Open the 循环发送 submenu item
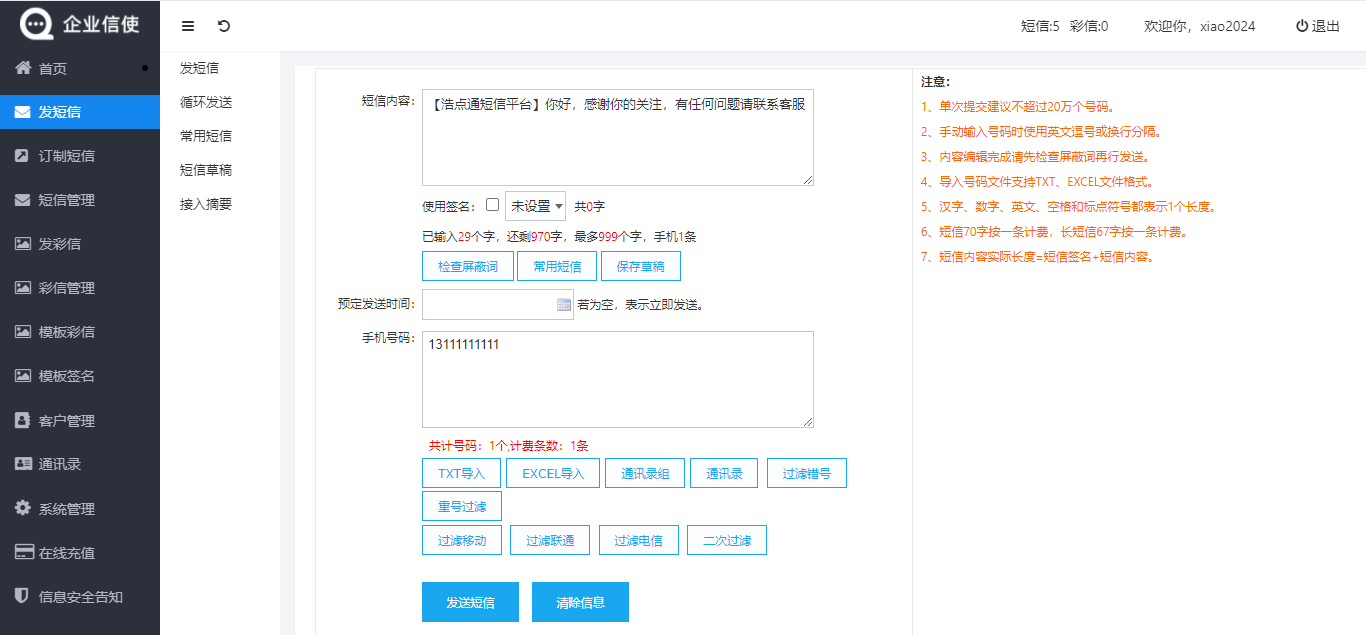Screen dimensions: 1366x635 [206, 102]
